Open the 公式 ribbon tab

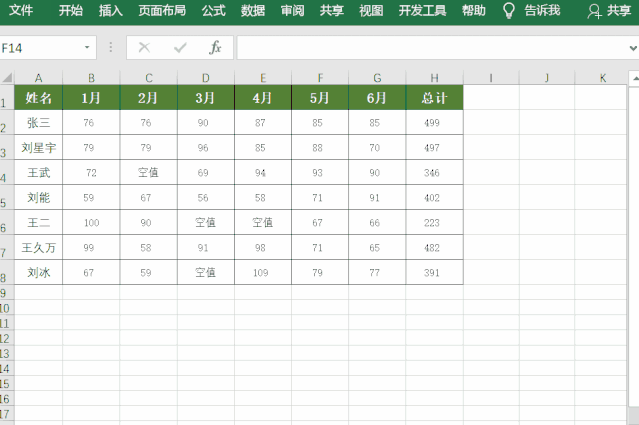[214, 10]
